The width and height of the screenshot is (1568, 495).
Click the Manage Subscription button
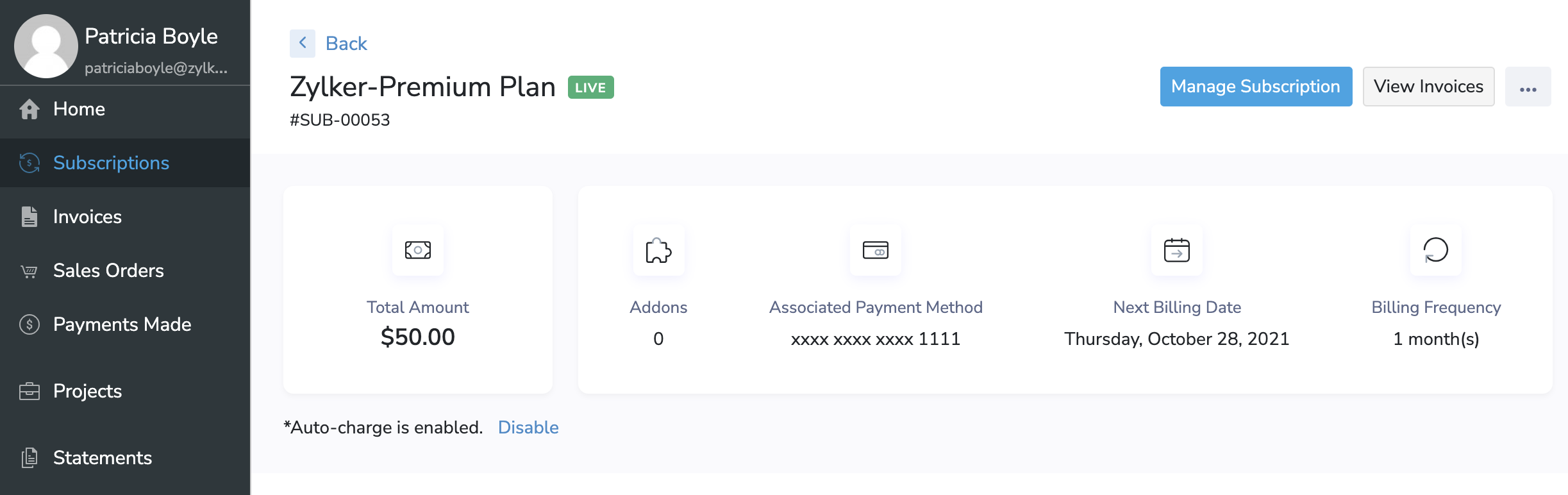pos(1256,87)
